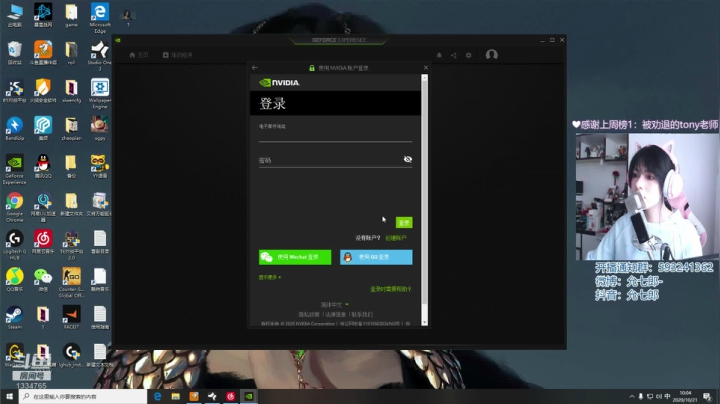Click the login dialog scrollbar
The image size is (720, 404).
(424, 193)
